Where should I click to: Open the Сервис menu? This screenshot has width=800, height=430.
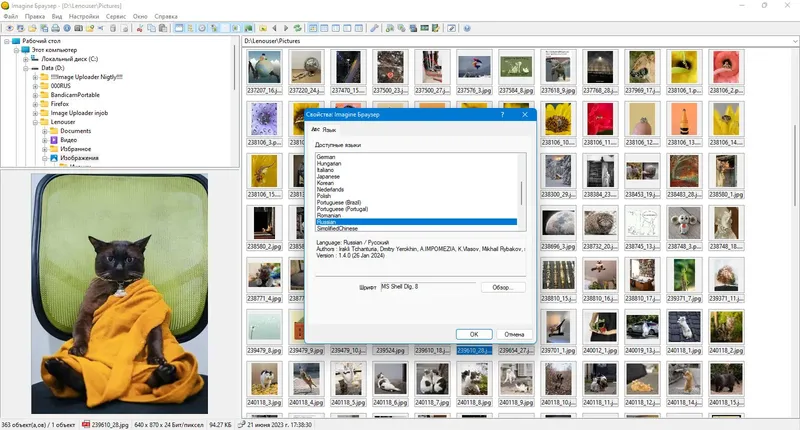pos(116,16)
